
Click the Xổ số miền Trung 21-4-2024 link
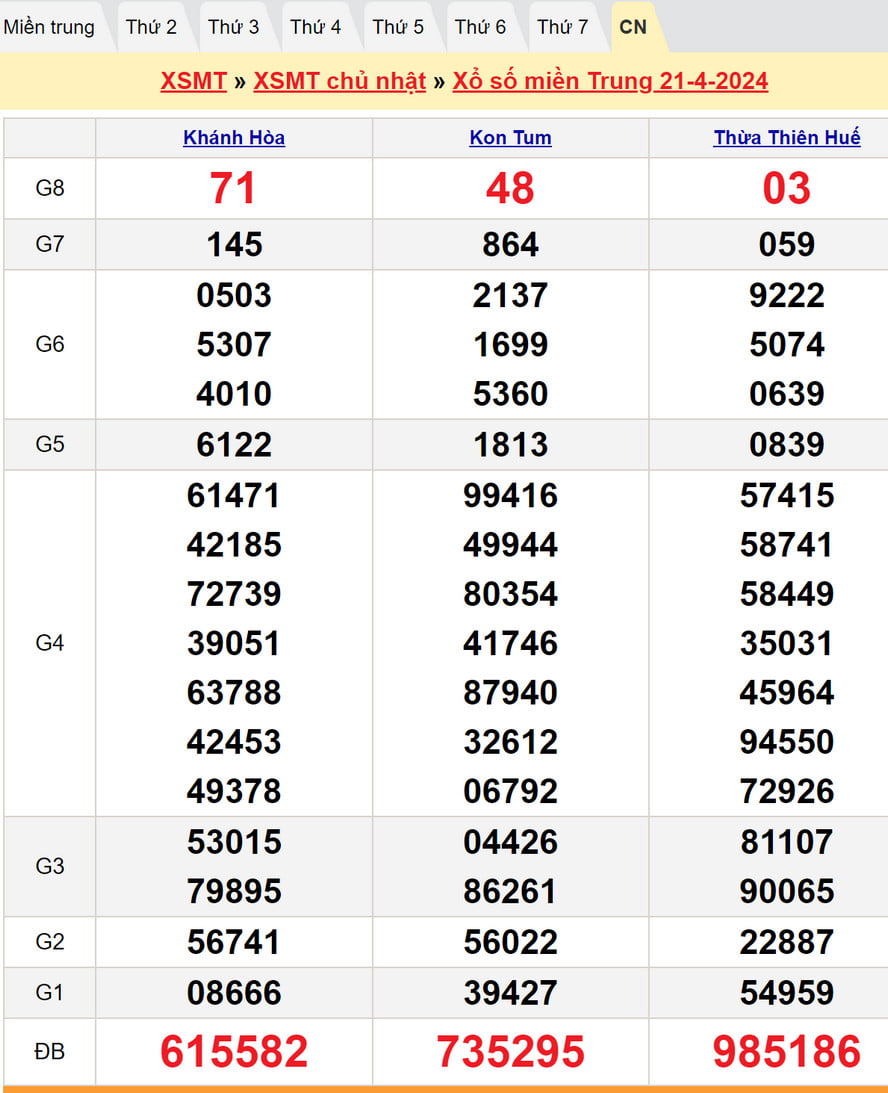610,81
